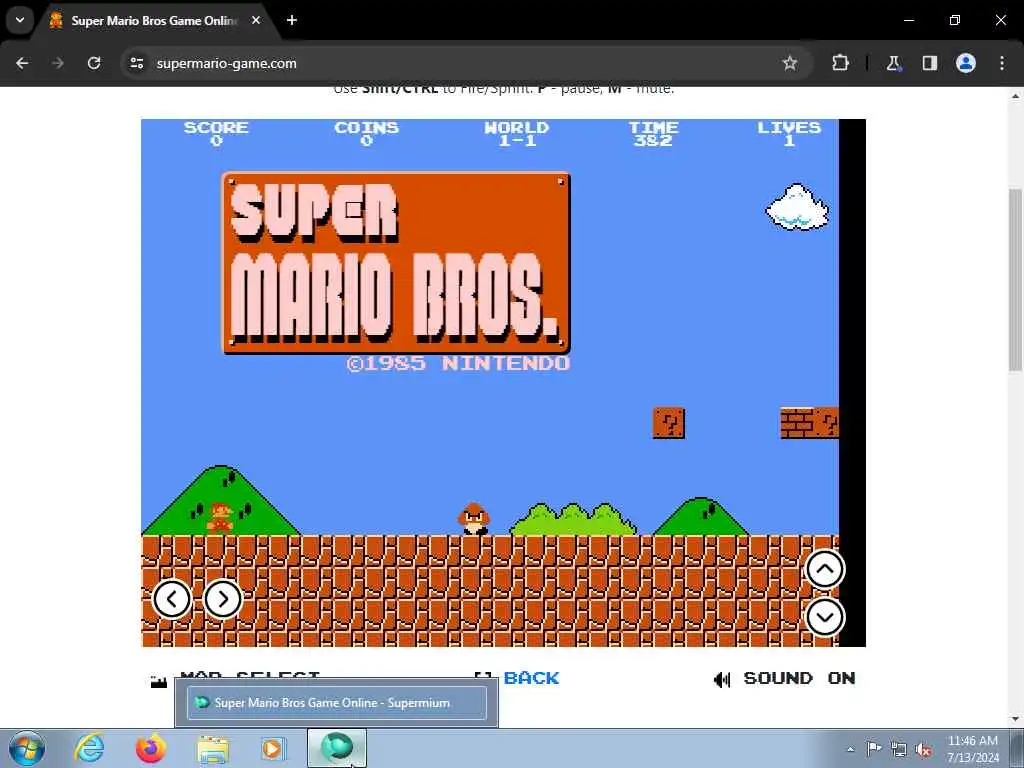Open Windows Explorer folder in taskbar
The height and width of the screenshot is (768, 1024).
[x=213, y=749]
